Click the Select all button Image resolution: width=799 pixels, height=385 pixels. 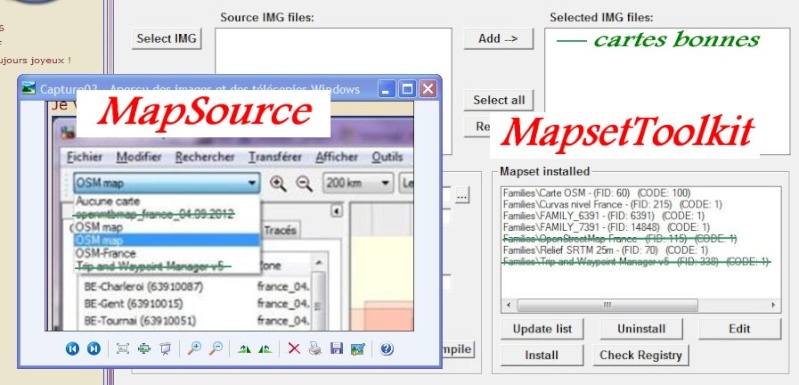point(498,100)
